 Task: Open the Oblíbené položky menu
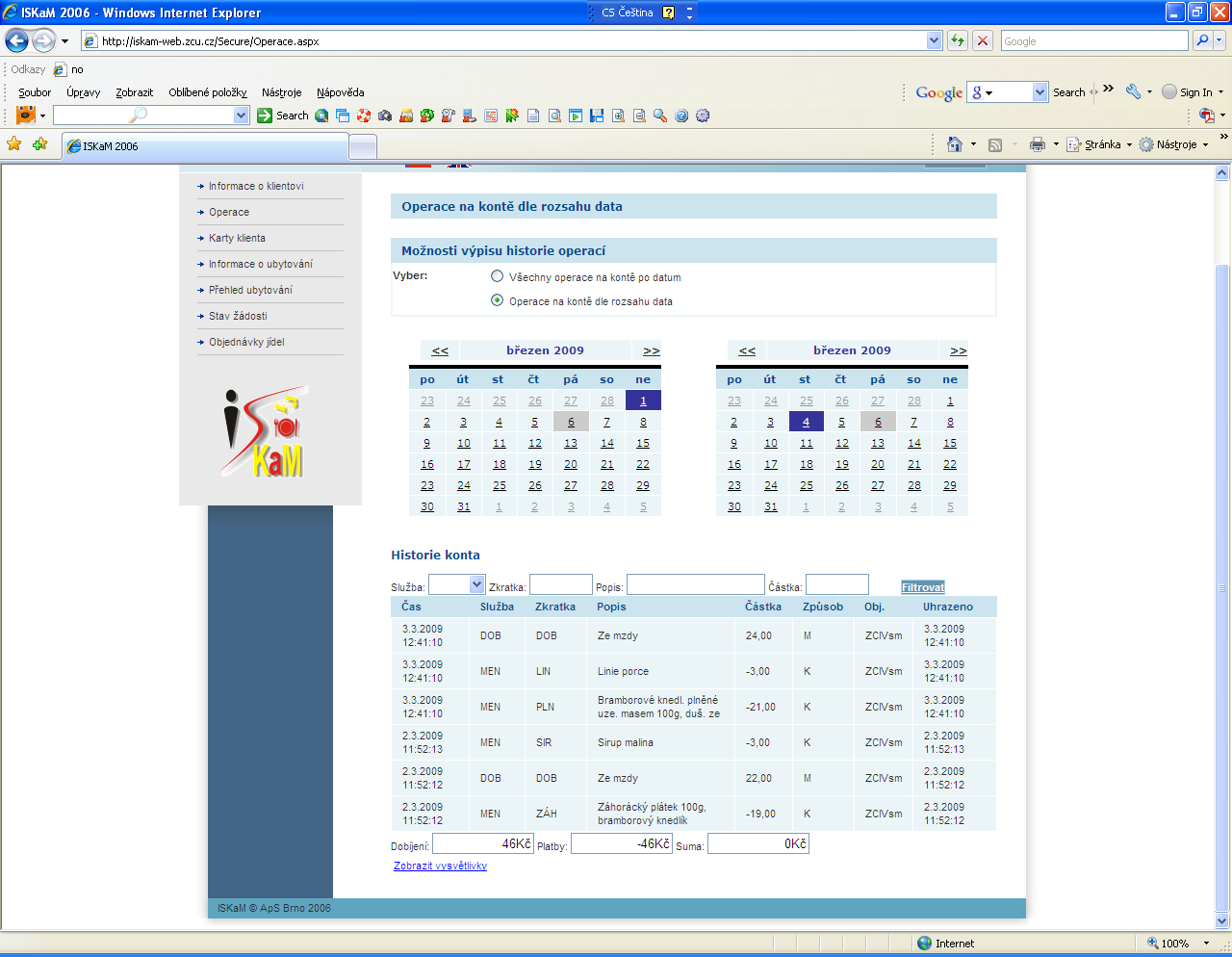(208, 92)
